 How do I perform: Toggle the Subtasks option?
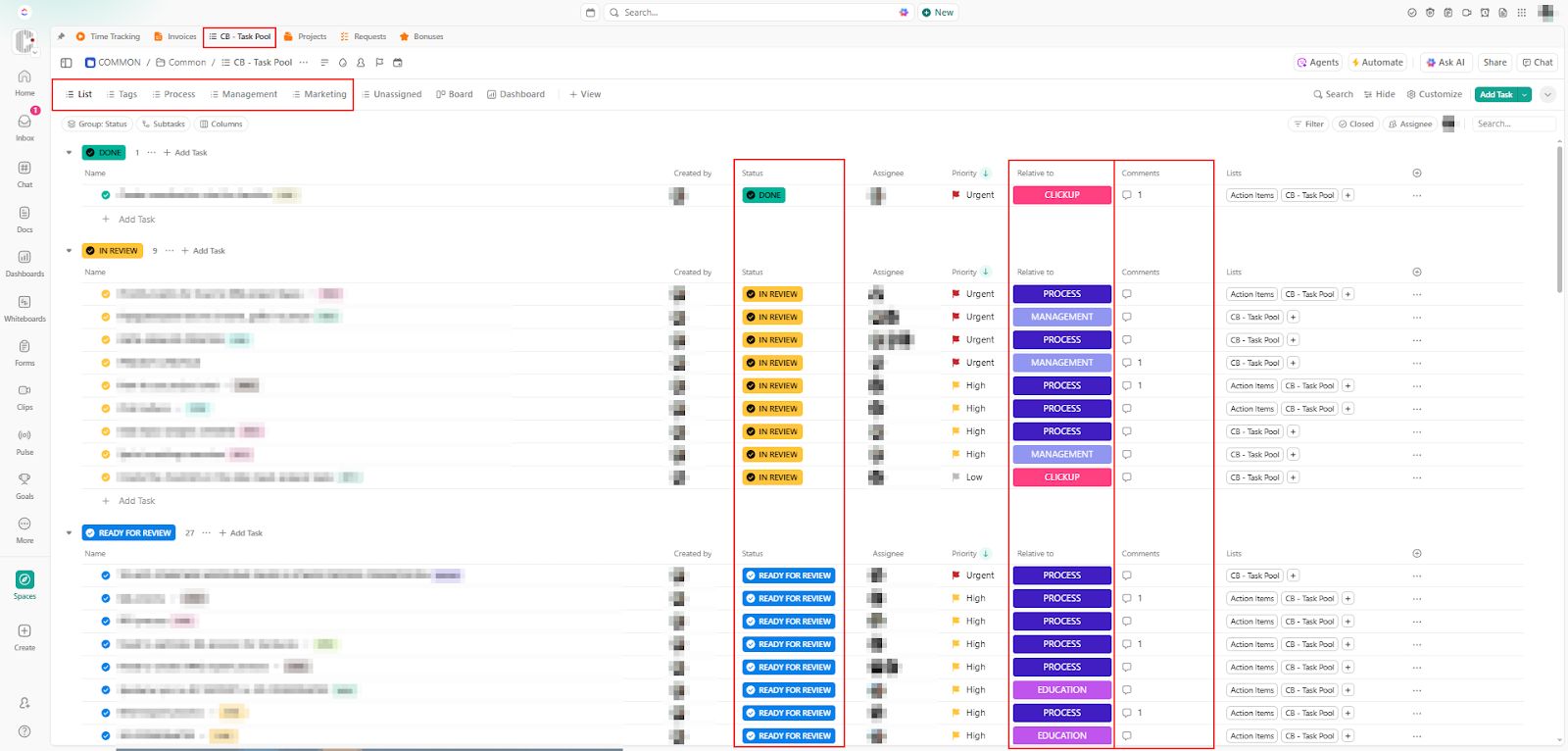(163, 125)
